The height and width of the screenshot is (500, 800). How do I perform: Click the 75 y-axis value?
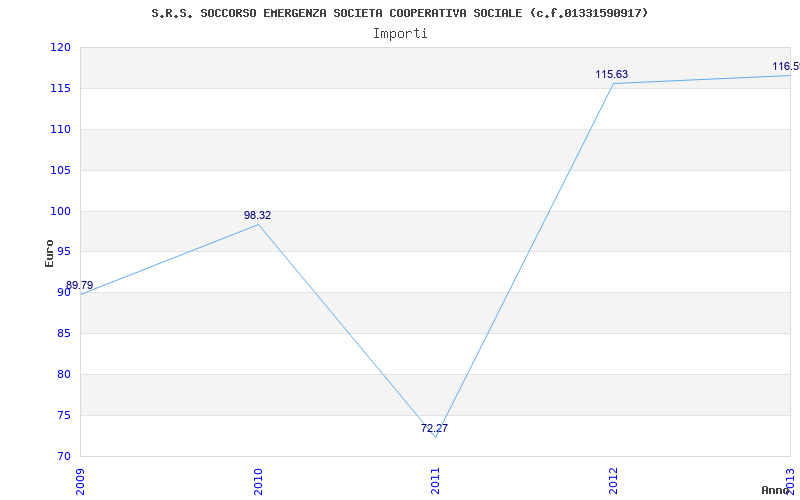click(64, 415)
